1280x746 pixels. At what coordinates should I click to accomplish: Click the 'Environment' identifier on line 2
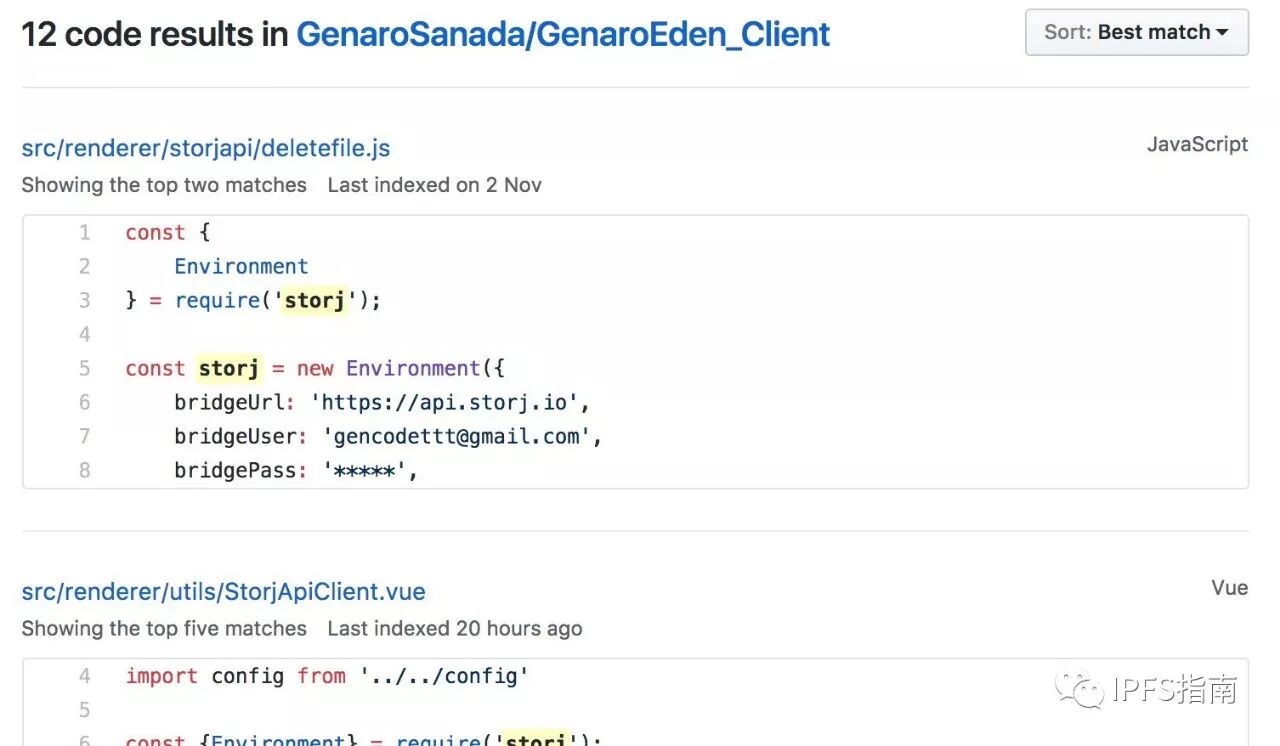coord(241,267)
